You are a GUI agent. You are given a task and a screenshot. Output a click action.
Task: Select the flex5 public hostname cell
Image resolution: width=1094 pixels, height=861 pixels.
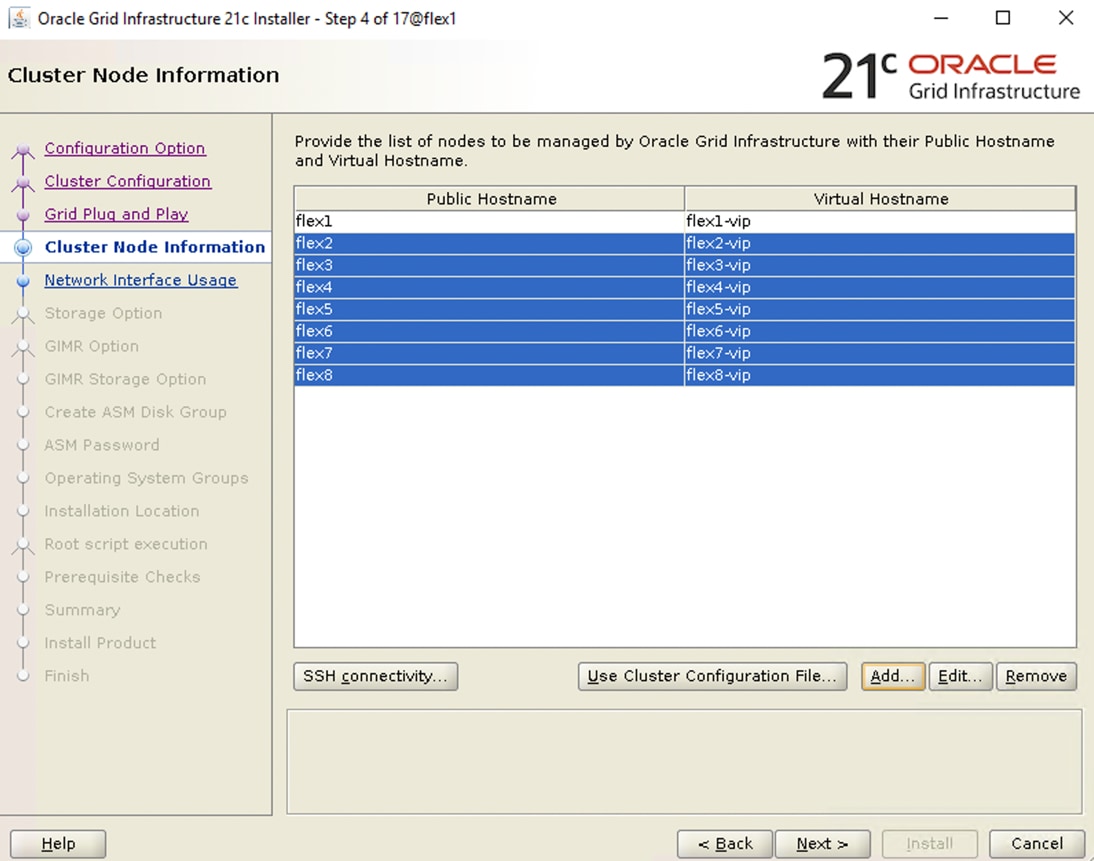pos(490,309)
